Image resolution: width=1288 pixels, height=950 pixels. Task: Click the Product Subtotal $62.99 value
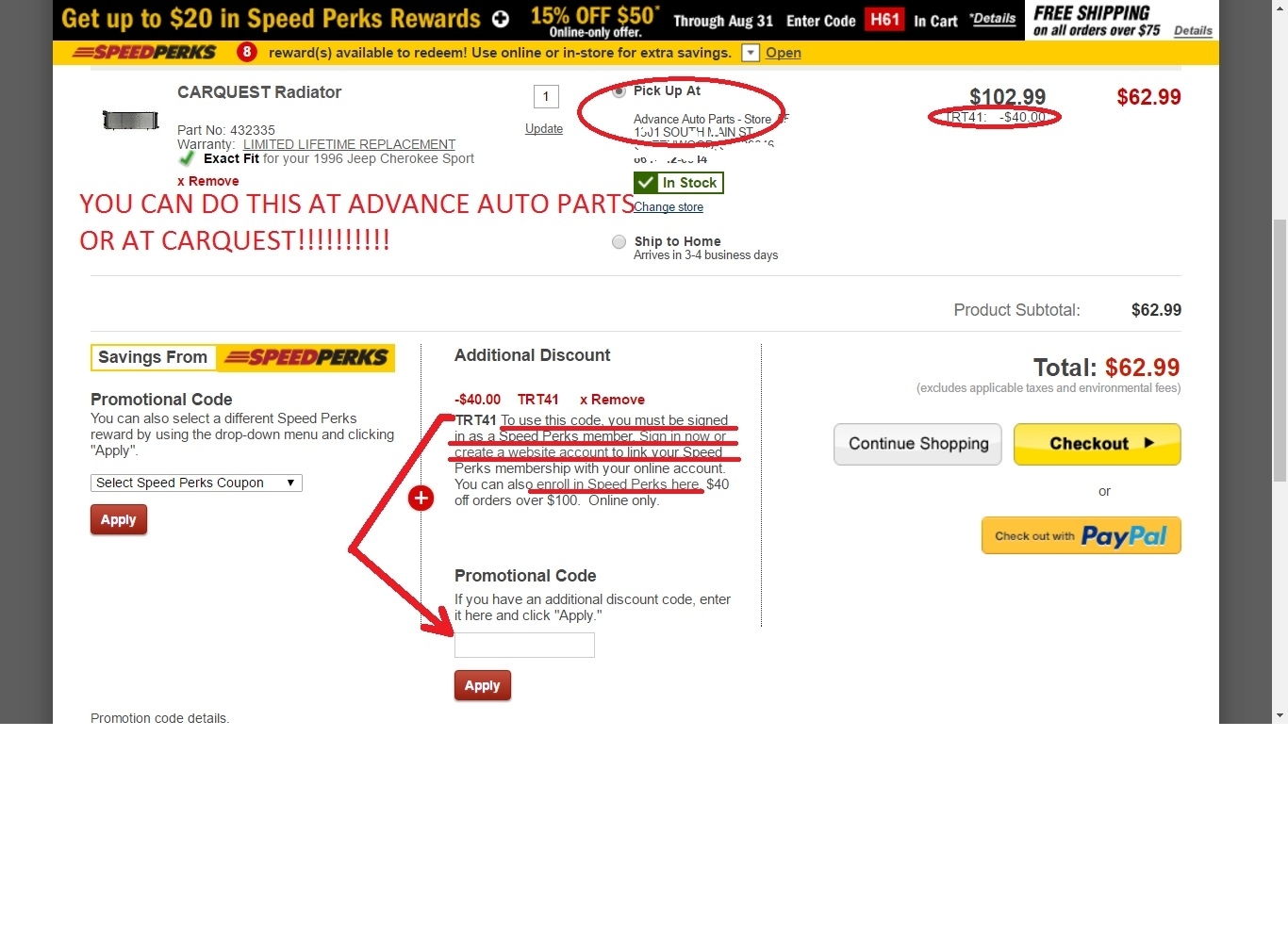point(1156,310)
